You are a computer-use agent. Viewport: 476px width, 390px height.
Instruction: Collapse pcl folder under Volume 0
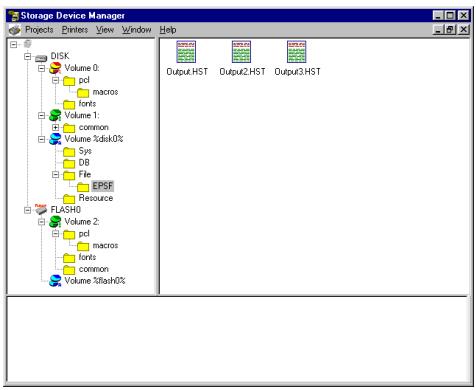click(x=55, y=80)
